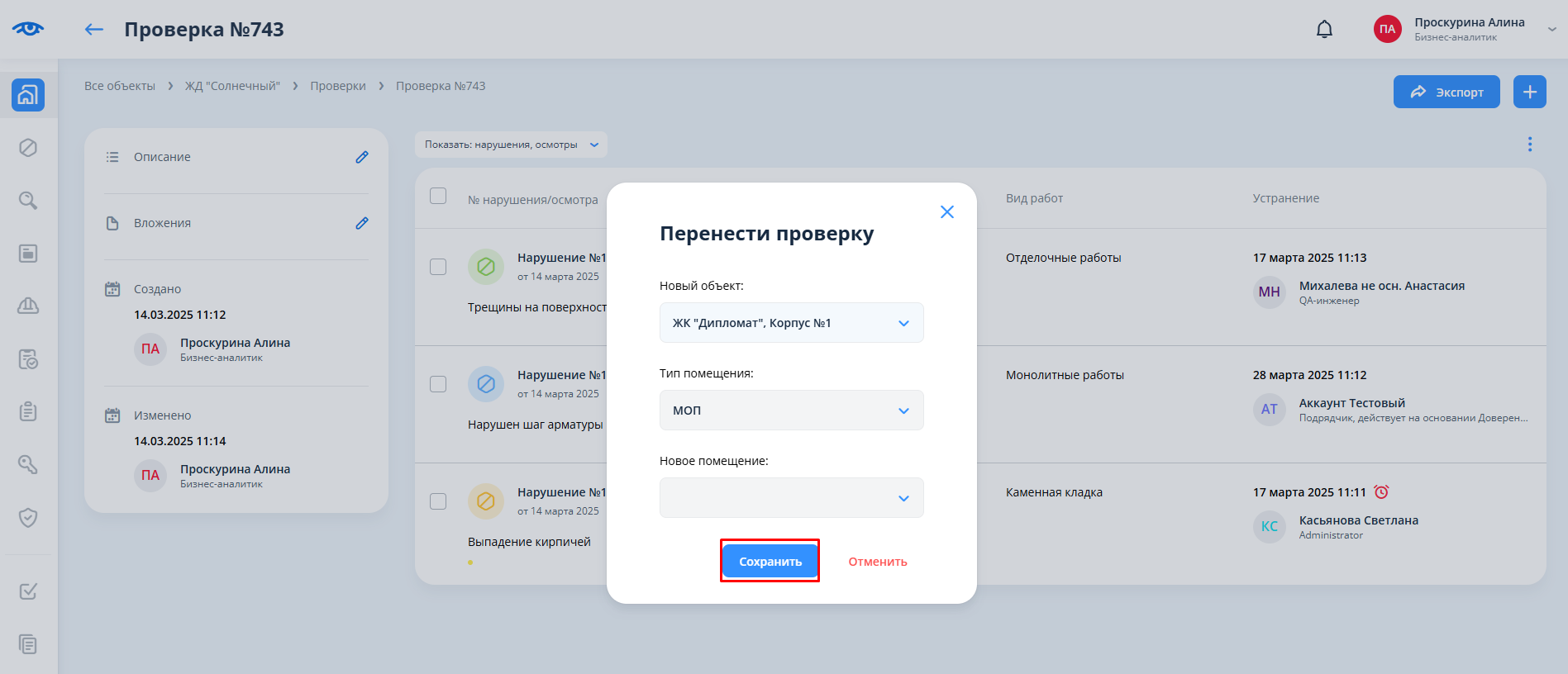Screen dimensions: 1568x674
Task: Open the empty Новое помещение dropdown
Action: pos(791,498)
